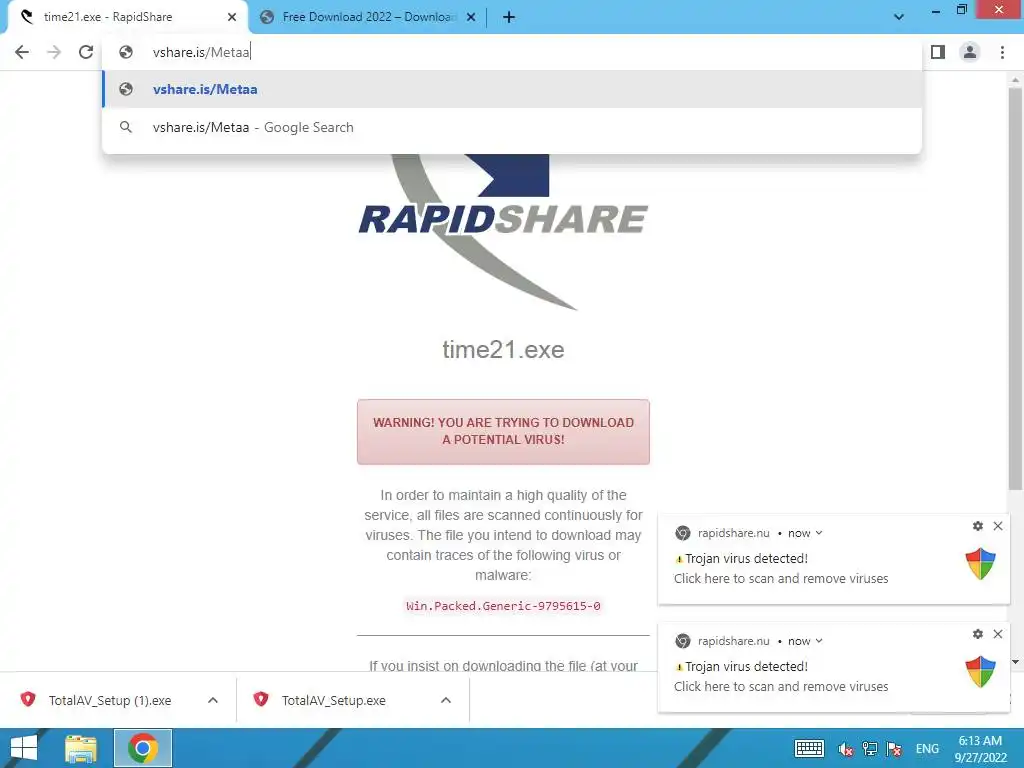Expand options for TotalAV_Setup (1).exe download
This screenshot has width=1024, height=768.
point(213,700)
